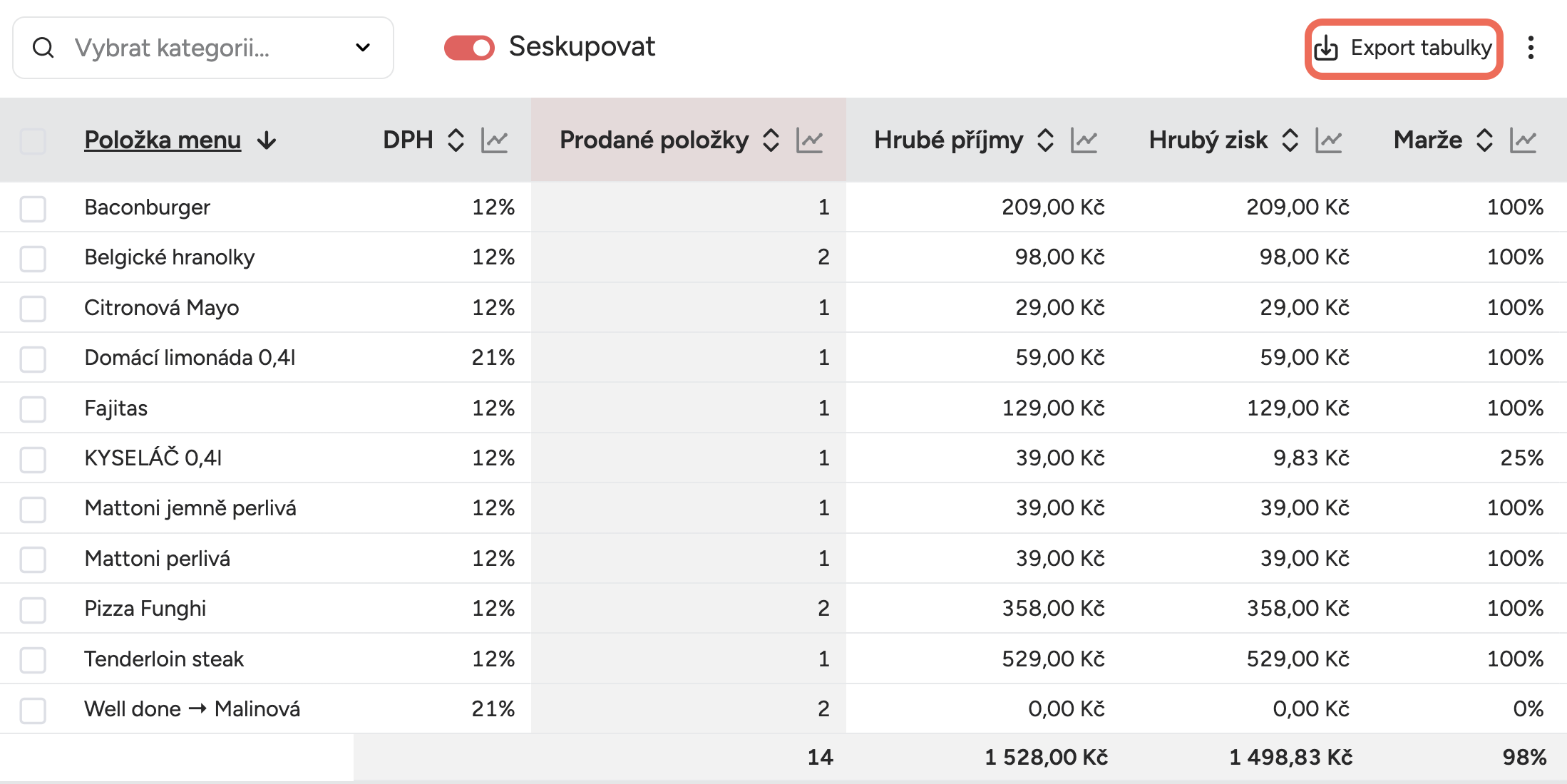Click the Export tabulky button
The image size is (1567, 784).
pos(1404,48)
